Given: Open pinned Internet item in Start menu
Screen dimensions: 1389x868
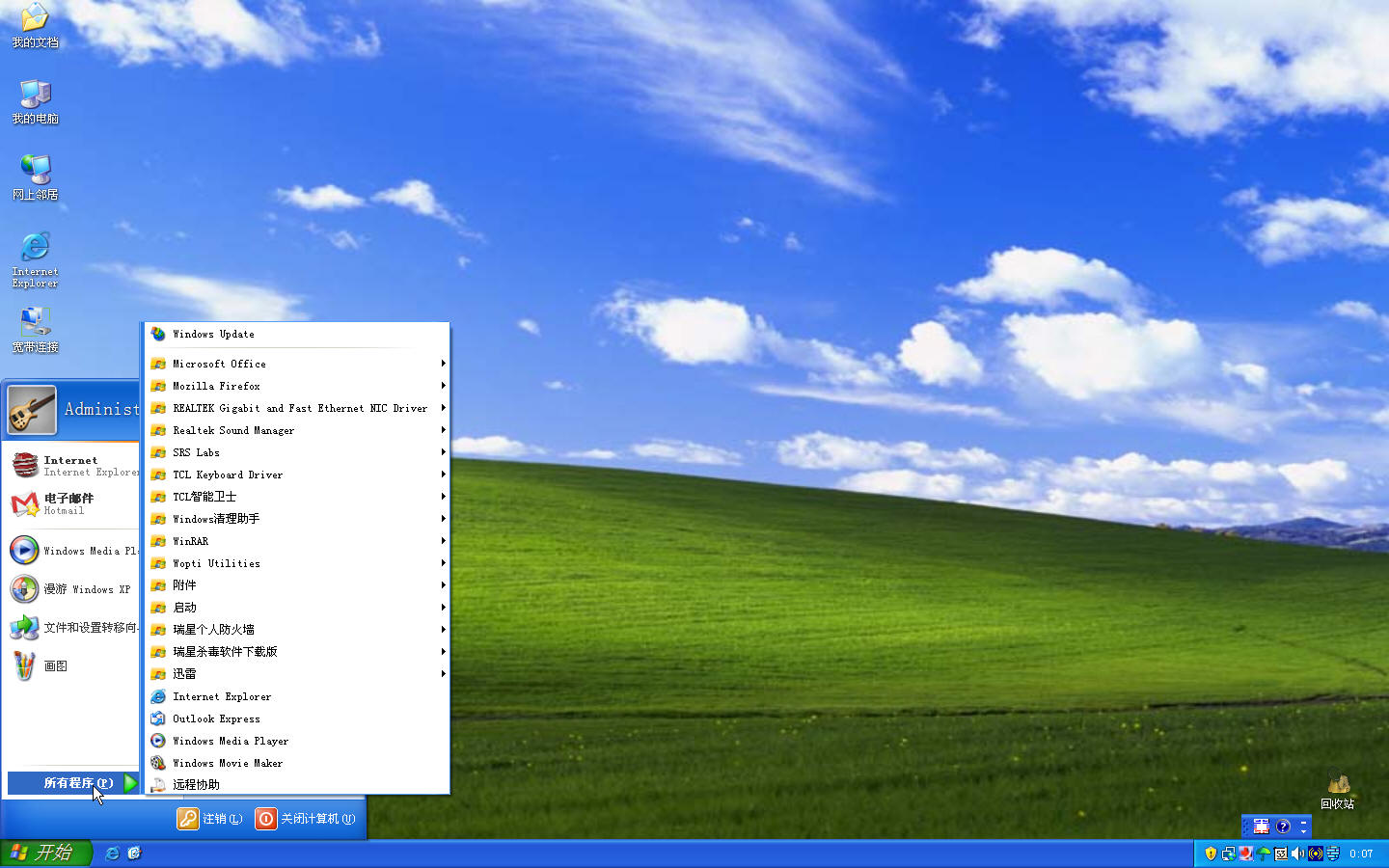Looking at the screenshot, I should pos(73,466).
